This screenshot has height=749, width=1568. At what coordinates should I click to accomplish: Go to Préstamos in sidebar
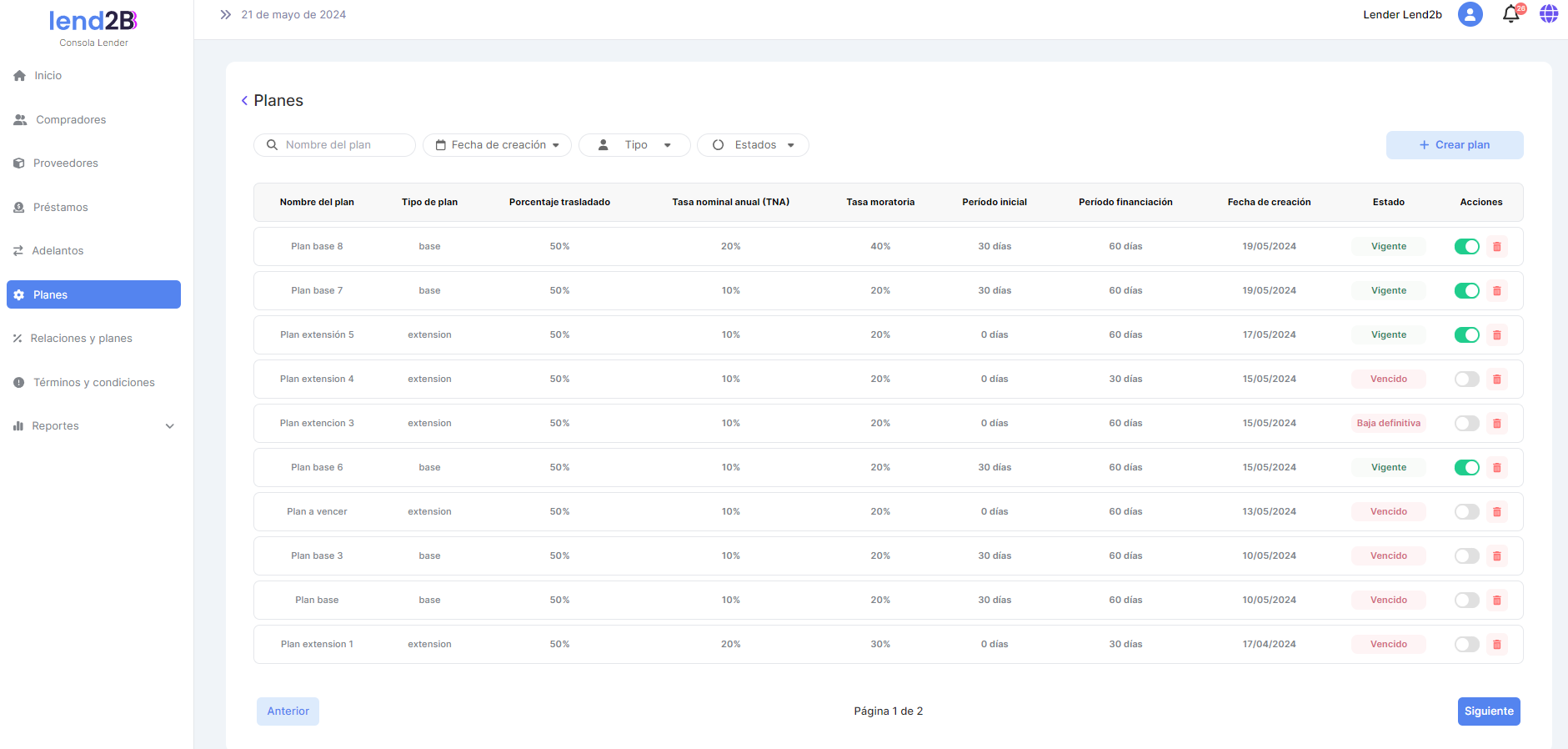(60, 208)
